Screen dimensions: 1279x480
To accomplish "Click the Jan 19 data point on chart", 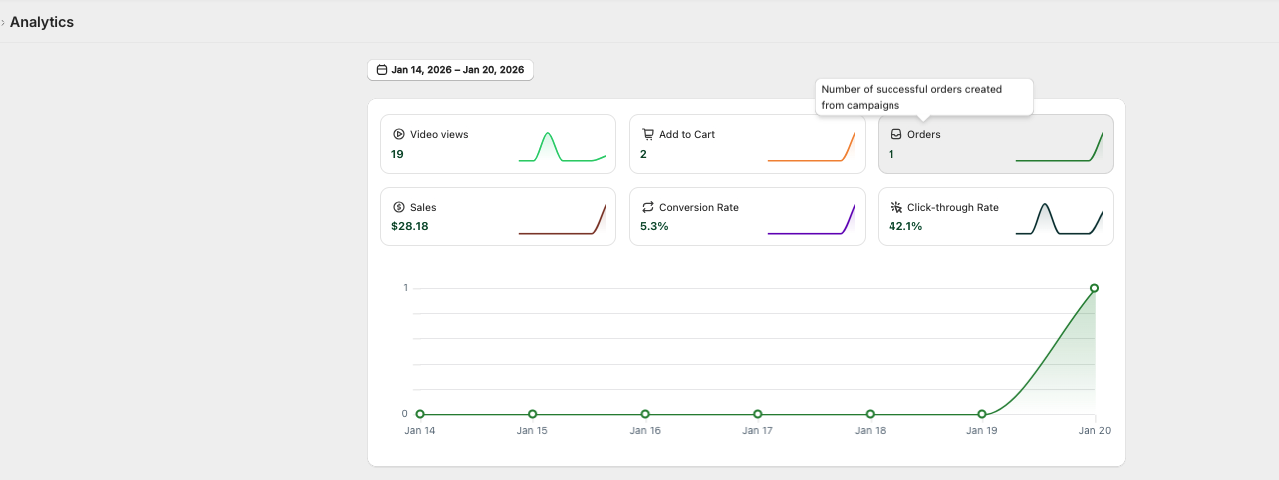I will (982, 414).
